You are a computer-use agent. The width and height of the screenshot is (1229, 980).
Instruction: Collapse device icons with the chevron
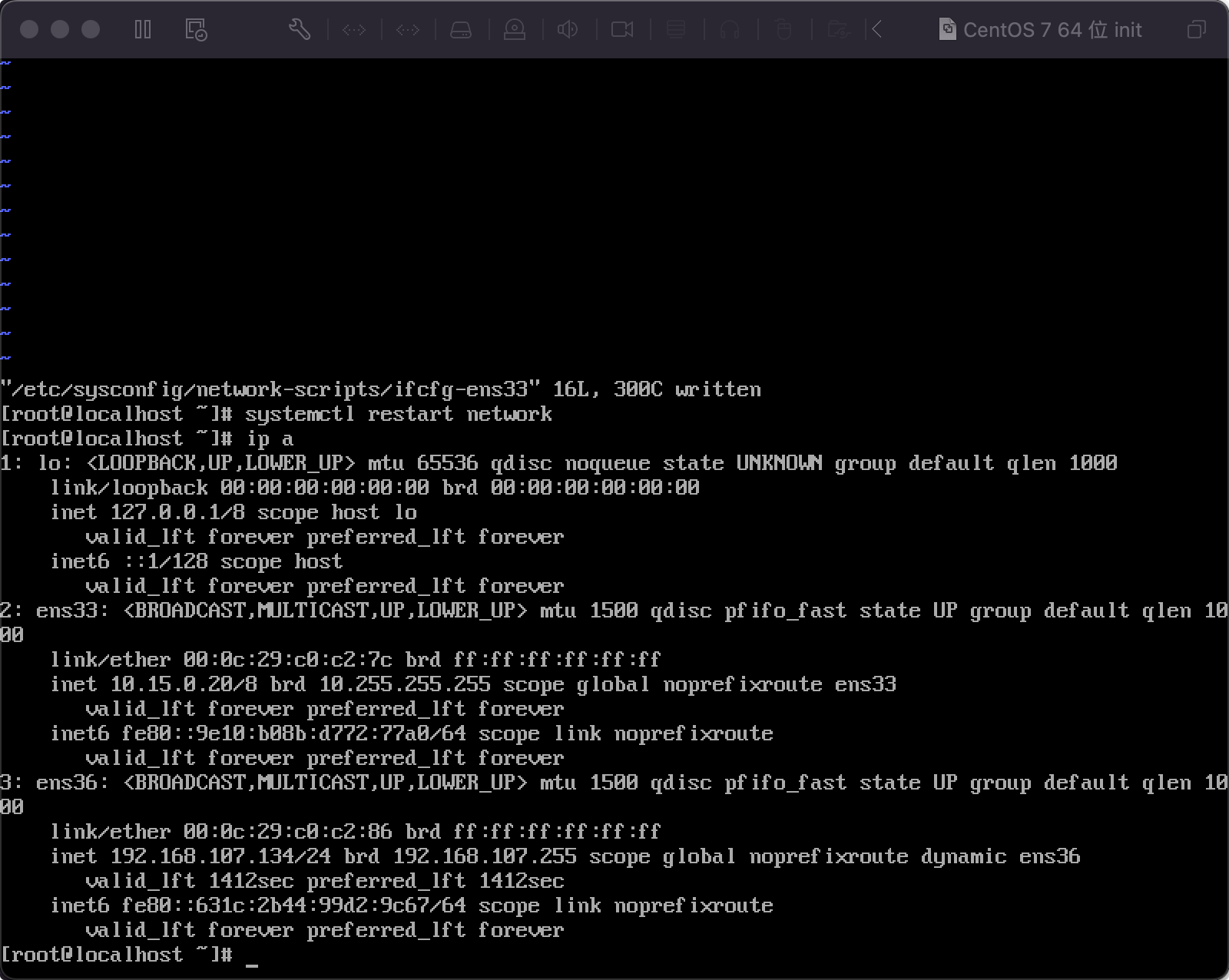coord(877,30)
